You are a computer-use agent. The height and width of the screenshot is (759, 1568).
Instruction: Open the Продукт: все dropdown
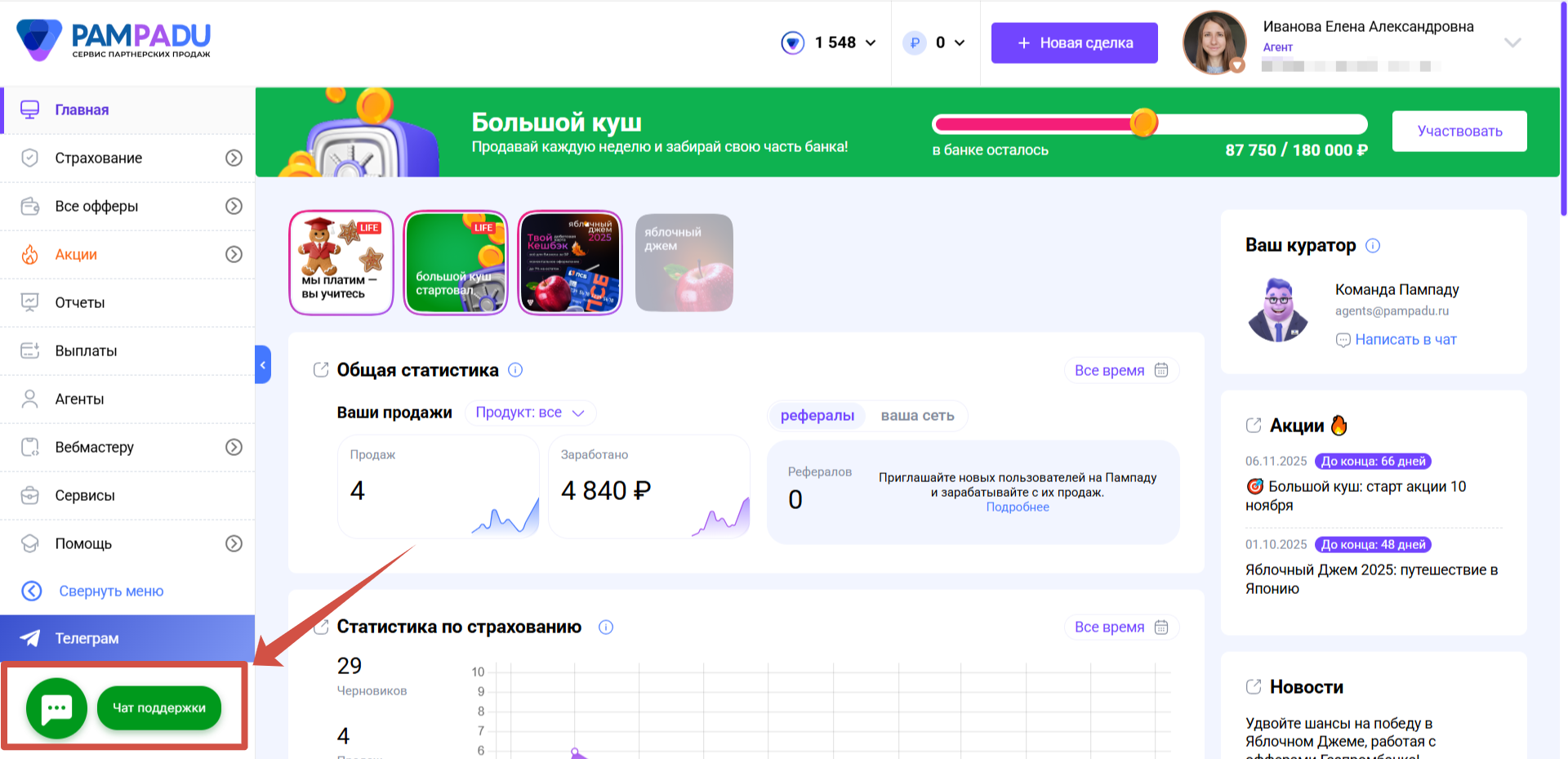pyautogui.click(x=530, y=413)
